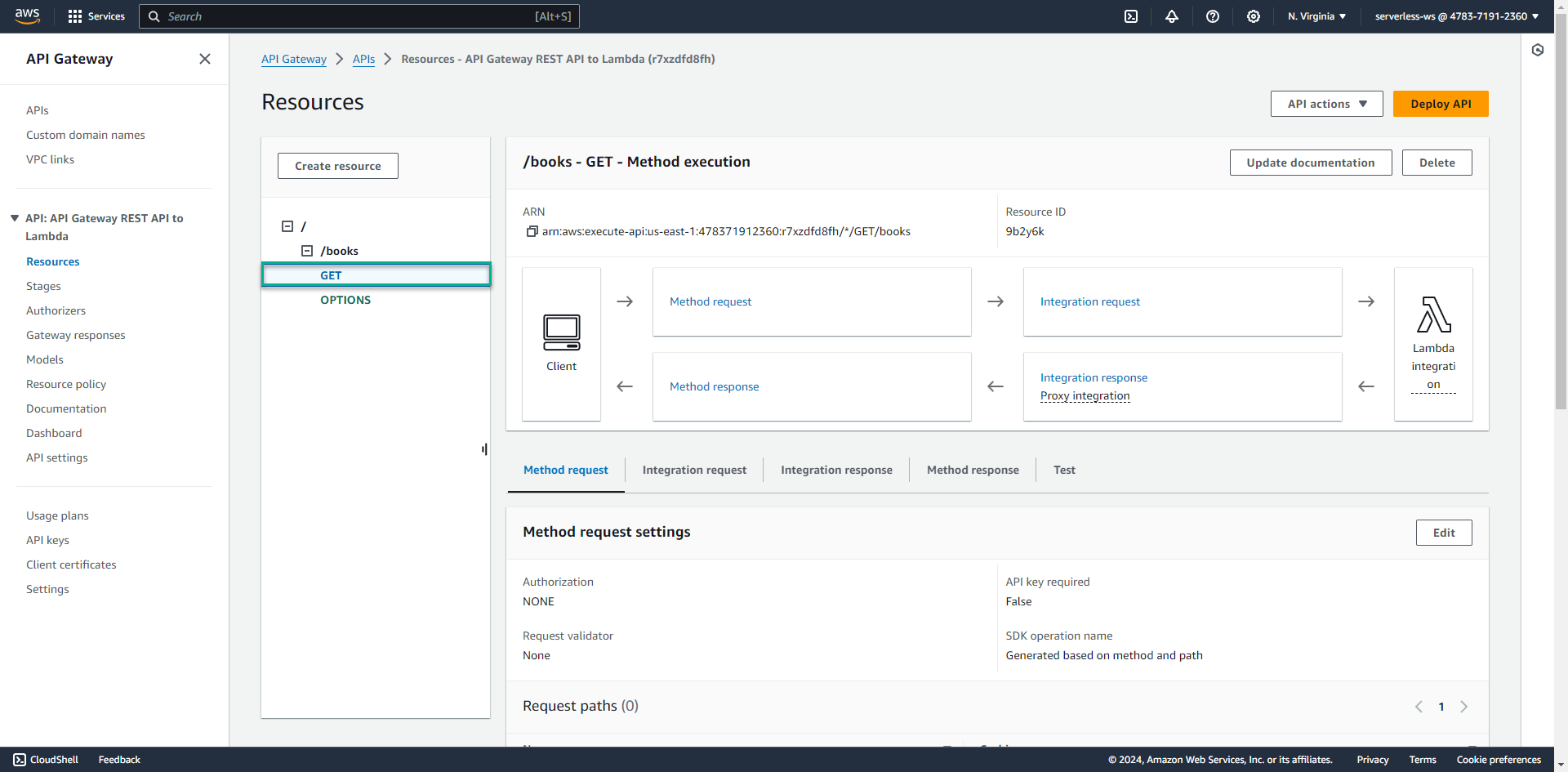Click Update documentation button
This screenshot has height=772, width=1568.
(1311, 163)
